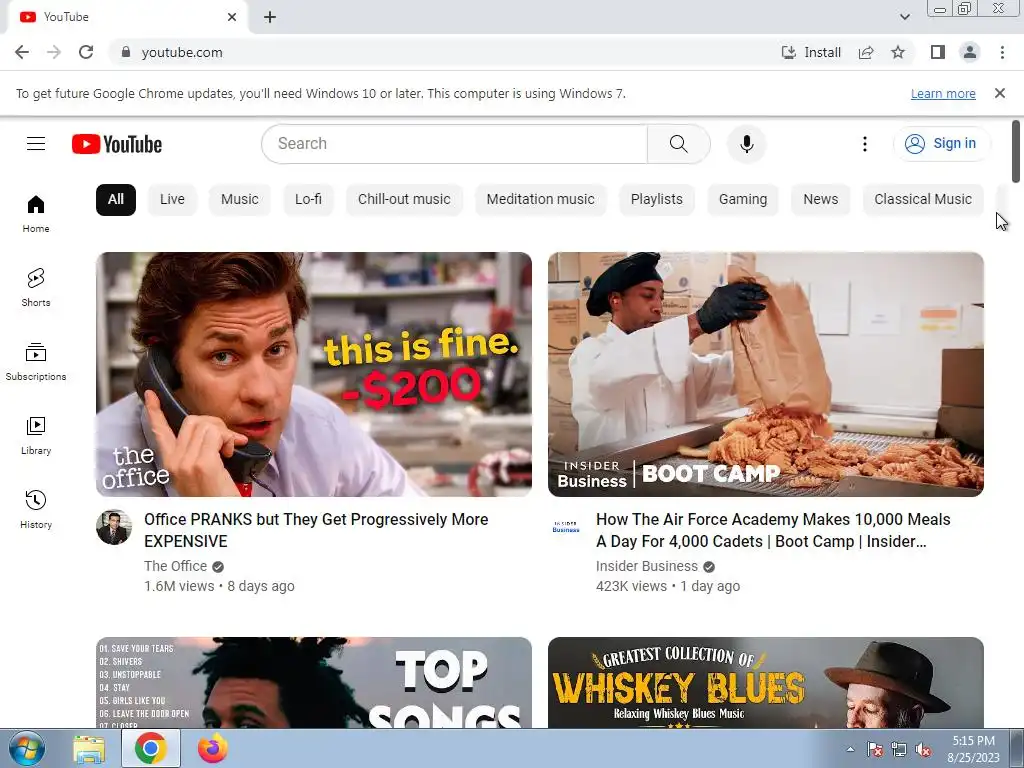The image size is (1024, 768).
Task: Reload the page with refresh icon
Action: (86, 52)
